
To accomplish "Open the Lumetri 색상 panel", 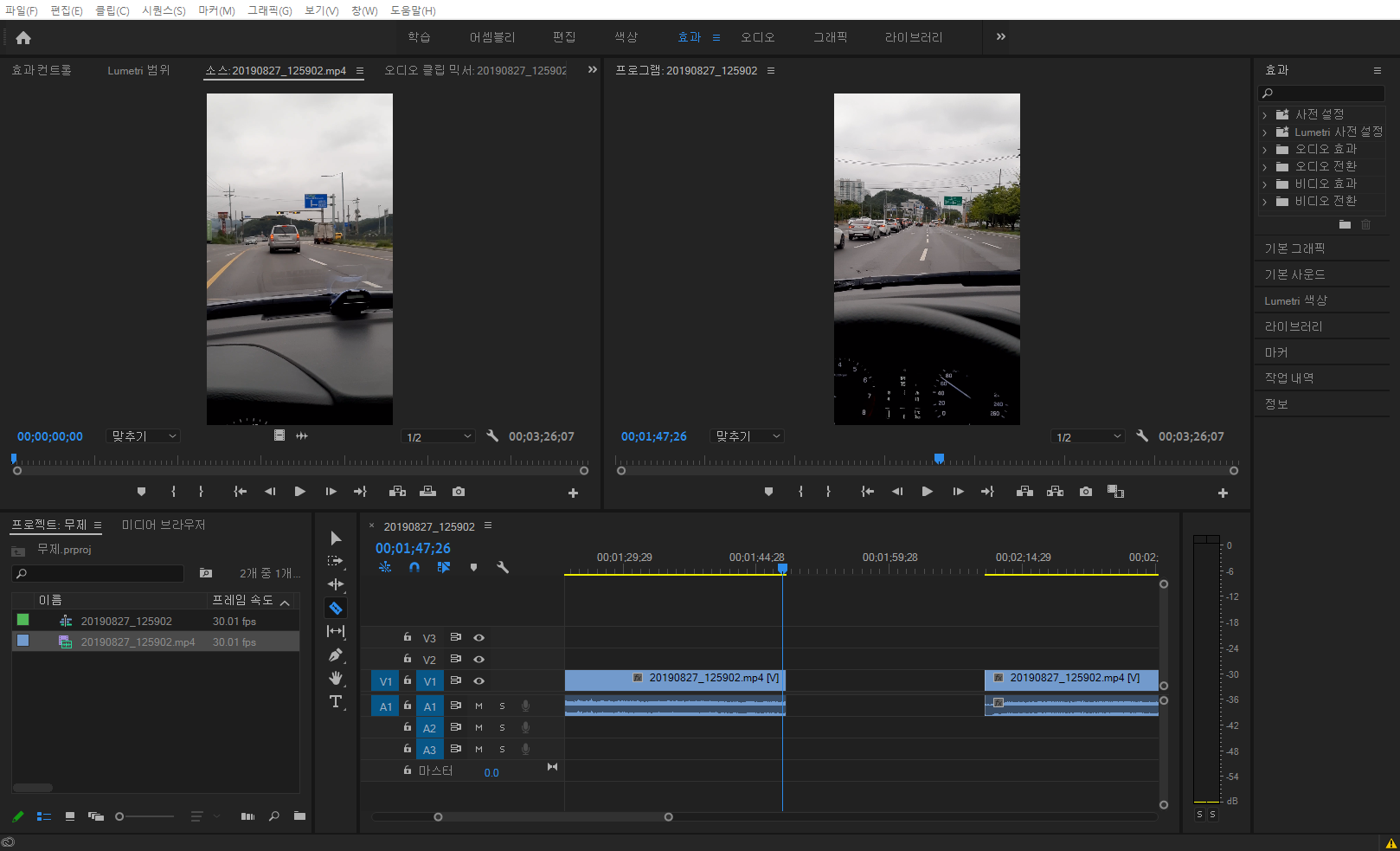I will [x=1295, y=300].
